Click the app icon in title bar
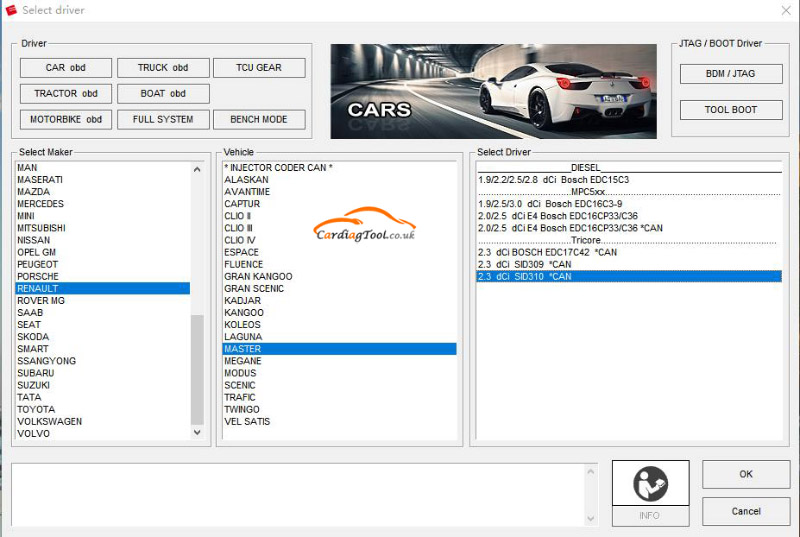This screenshot has height=537, width=800. 11,10
